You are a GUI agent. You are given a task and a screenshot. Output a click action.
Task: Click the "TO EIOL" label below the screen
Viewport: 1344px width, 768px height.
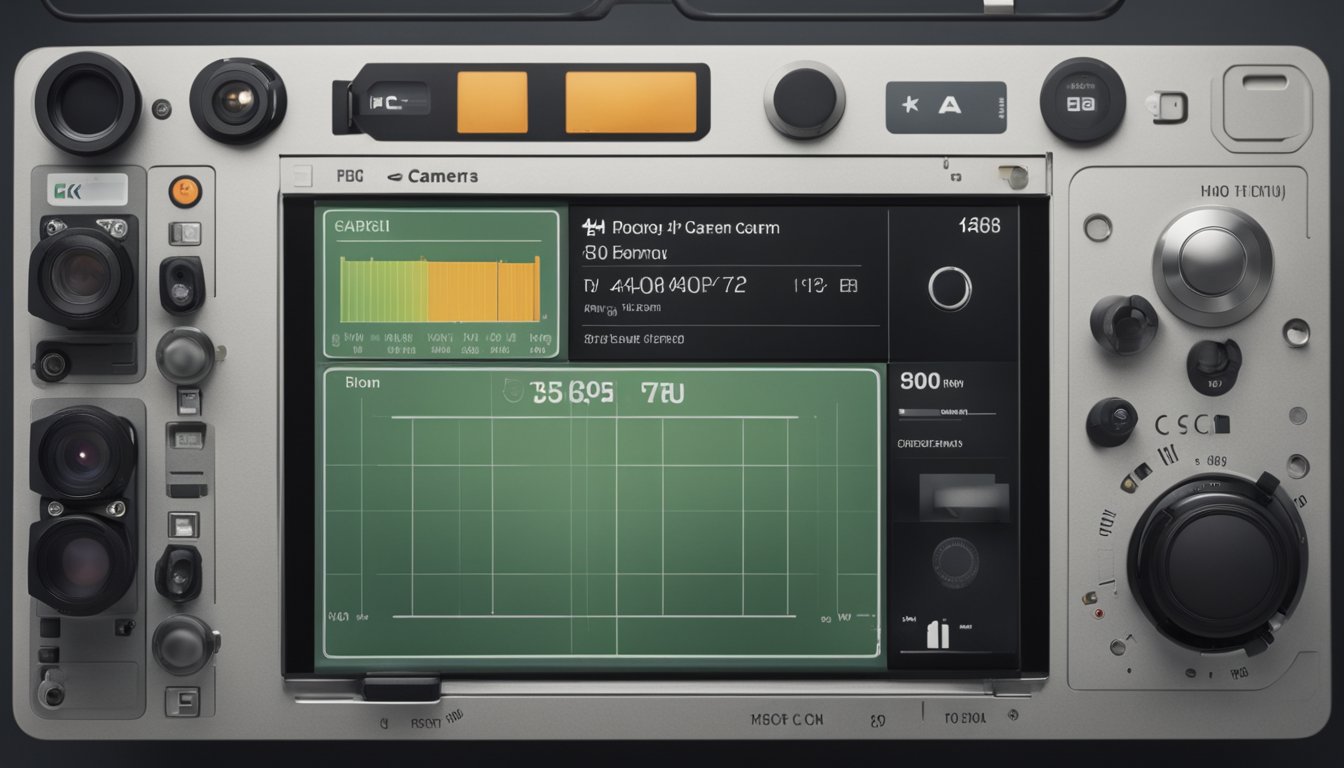(x=965, y=717)
